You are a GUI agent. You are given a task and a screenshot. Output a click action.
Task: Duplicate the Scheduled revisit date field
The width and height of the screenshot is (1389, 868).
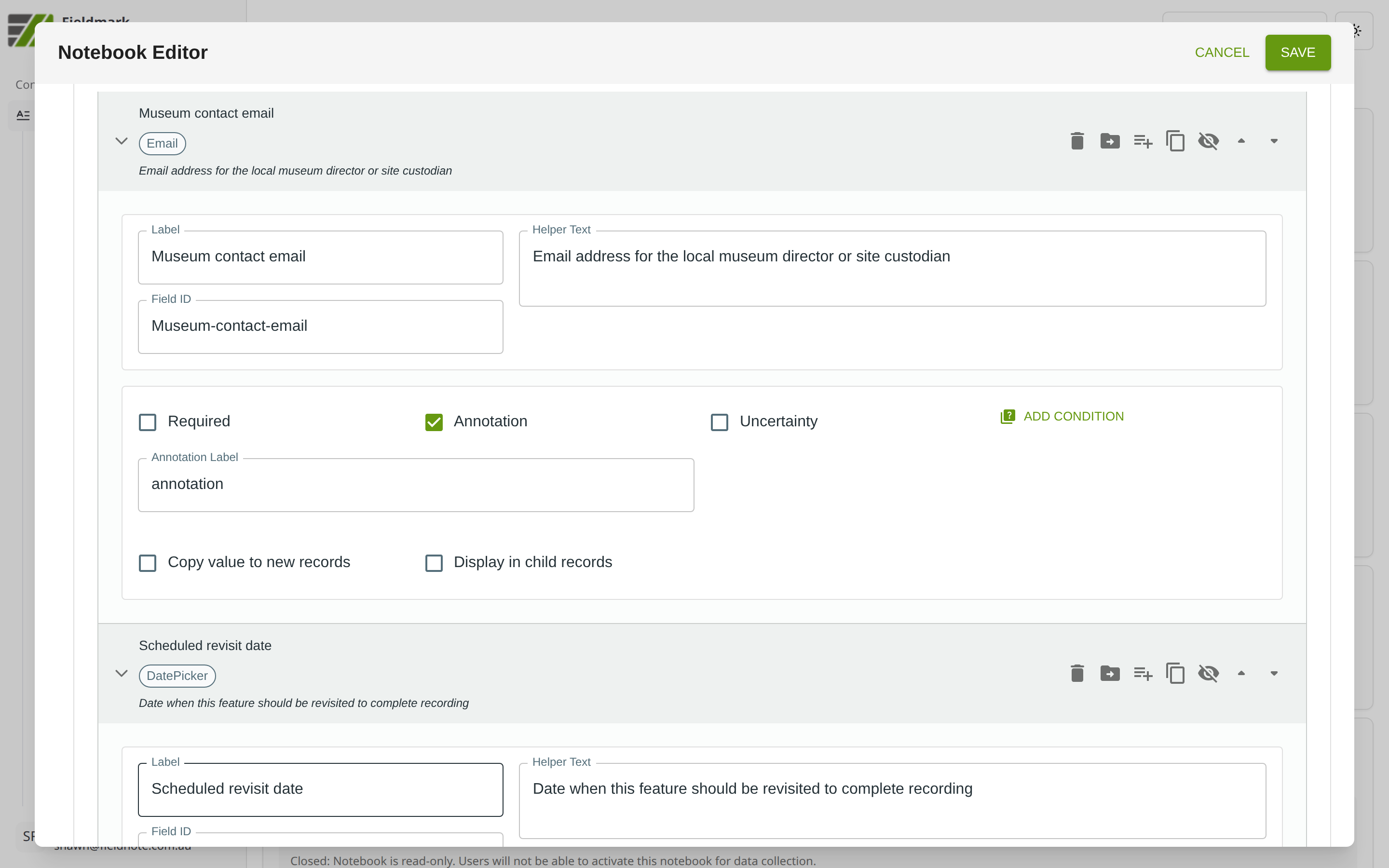pyautogui.click(x=1175, y=673)
